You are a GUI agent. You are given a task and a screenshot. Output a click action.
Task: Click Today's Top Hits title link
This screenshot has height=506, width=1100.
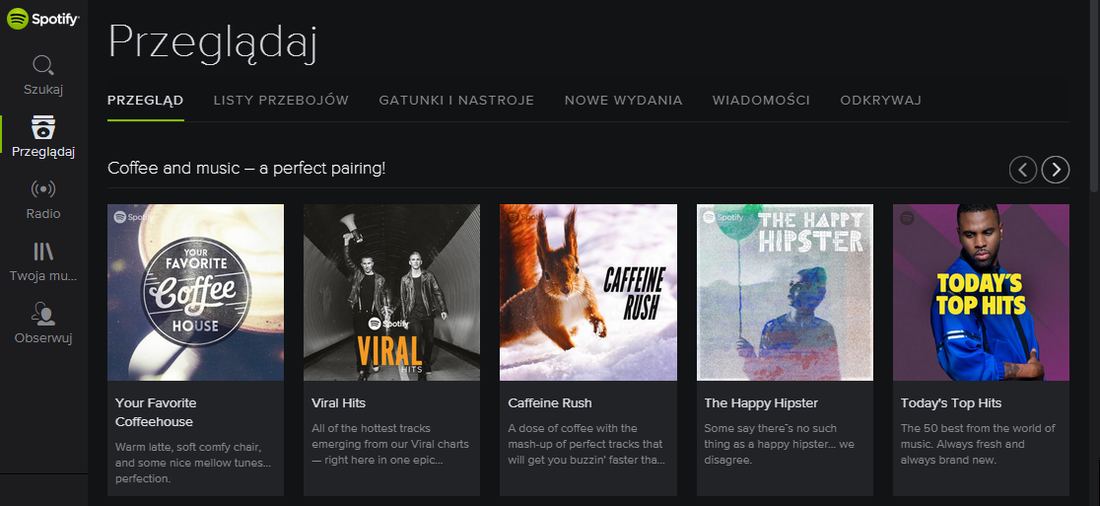click(x=951, y=404)
